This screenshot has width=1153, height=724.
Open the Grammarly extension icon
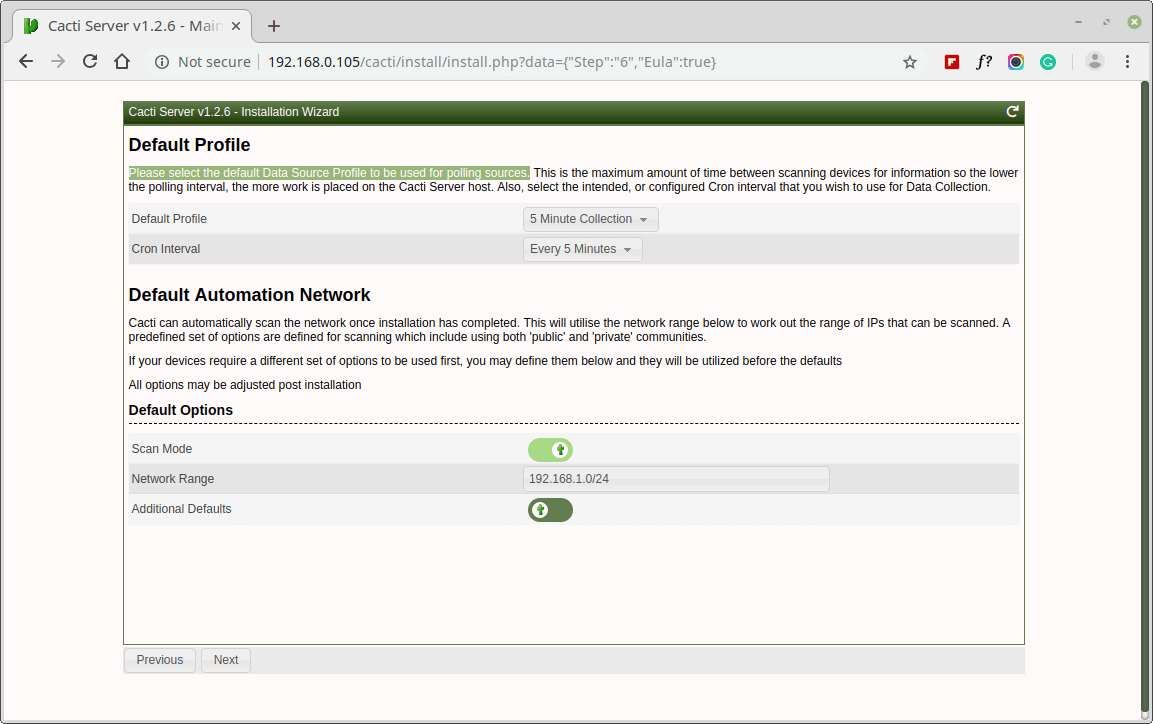[1048, 62]
